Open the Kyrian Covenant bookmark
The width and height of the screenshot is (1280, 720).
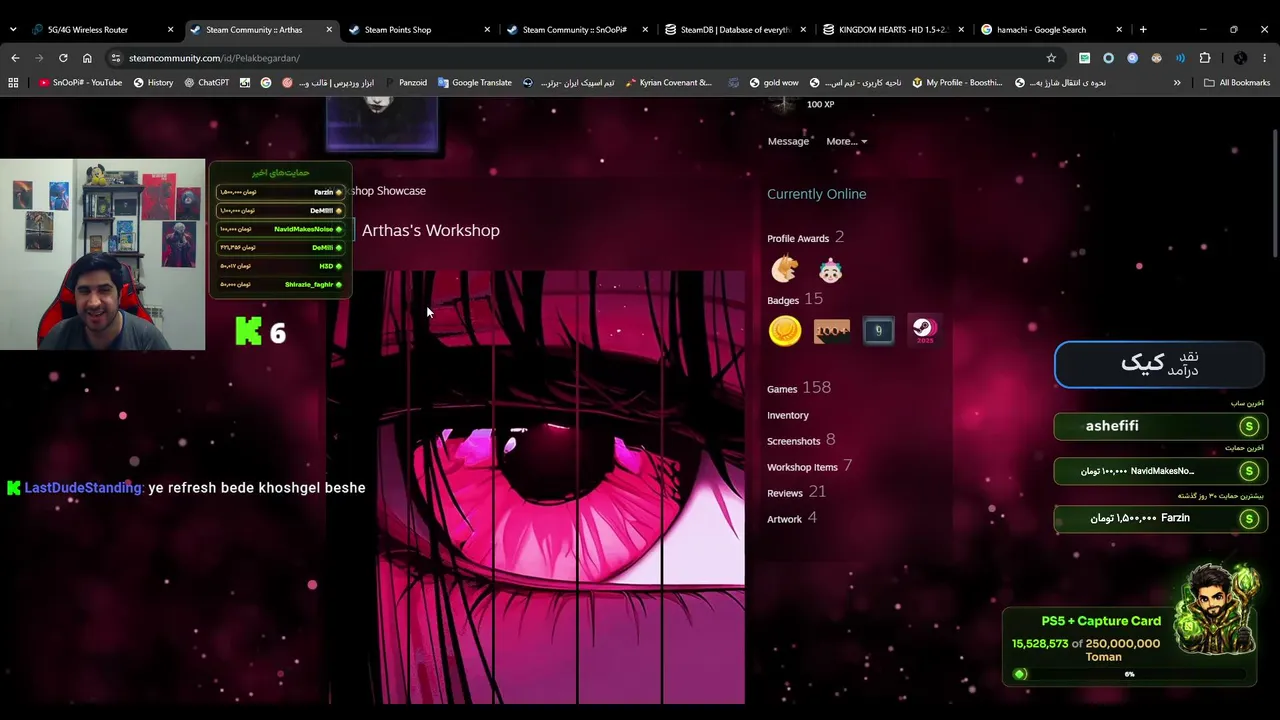667,83
